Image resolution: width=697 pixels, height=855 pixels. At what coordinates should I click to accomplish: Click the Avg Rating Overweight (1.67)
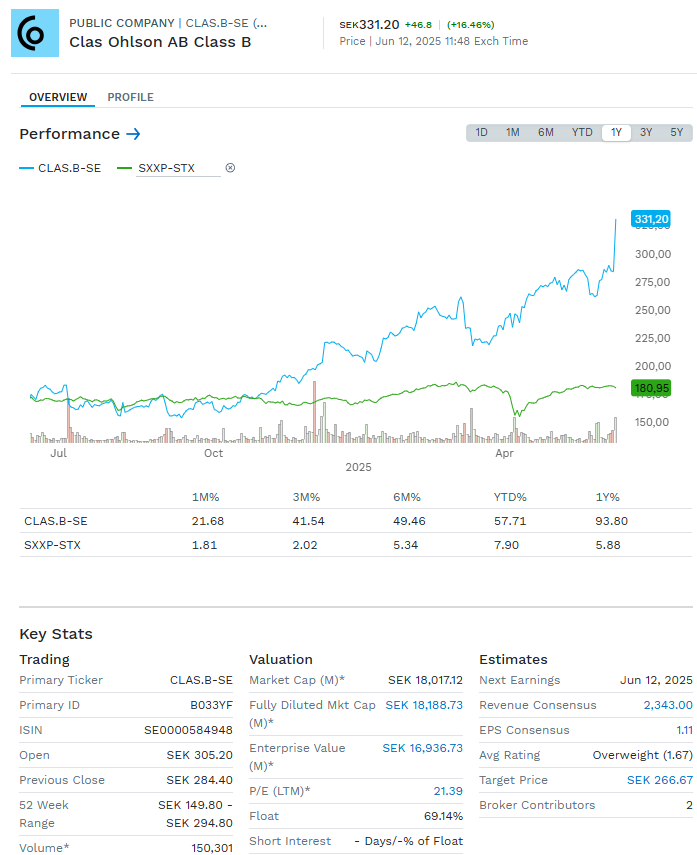pyautogui.click(x=642, y=755)
